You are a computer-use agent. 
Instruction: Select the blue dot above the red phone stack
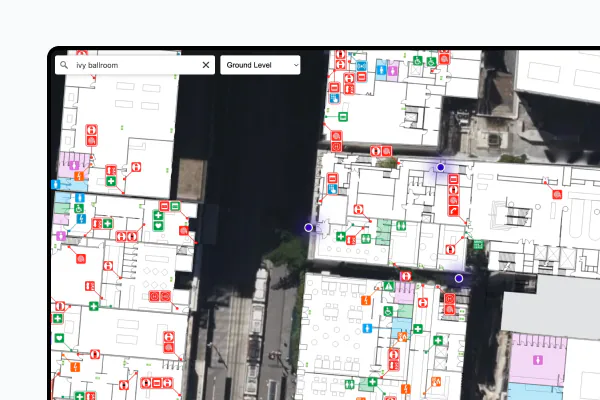tap(440, 167)
